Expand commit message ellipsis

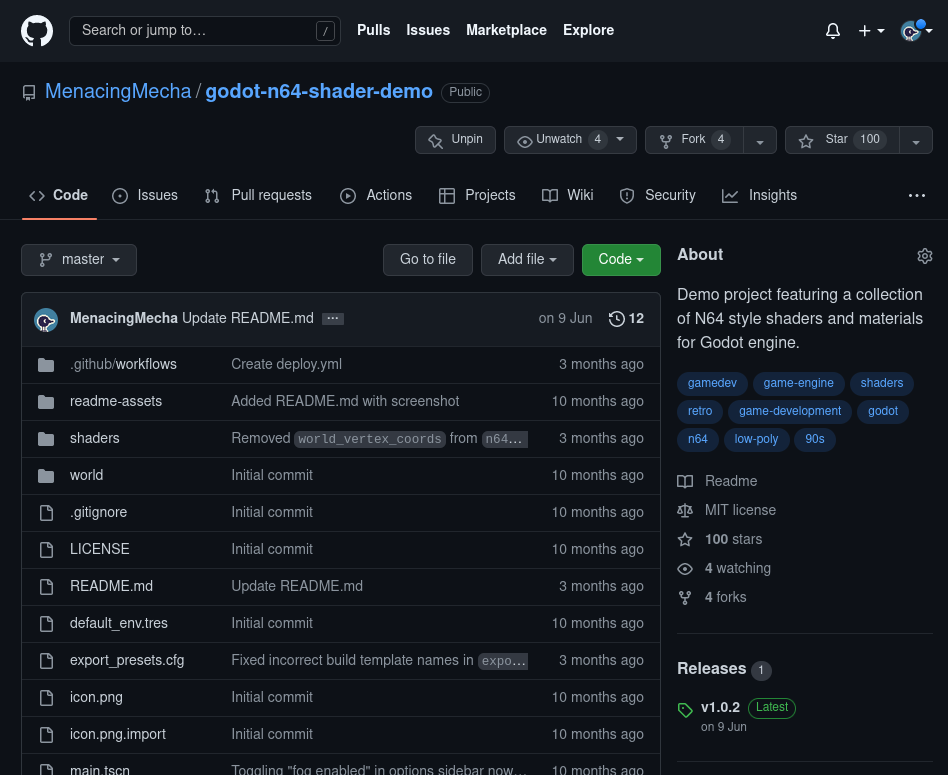[333, 319]
